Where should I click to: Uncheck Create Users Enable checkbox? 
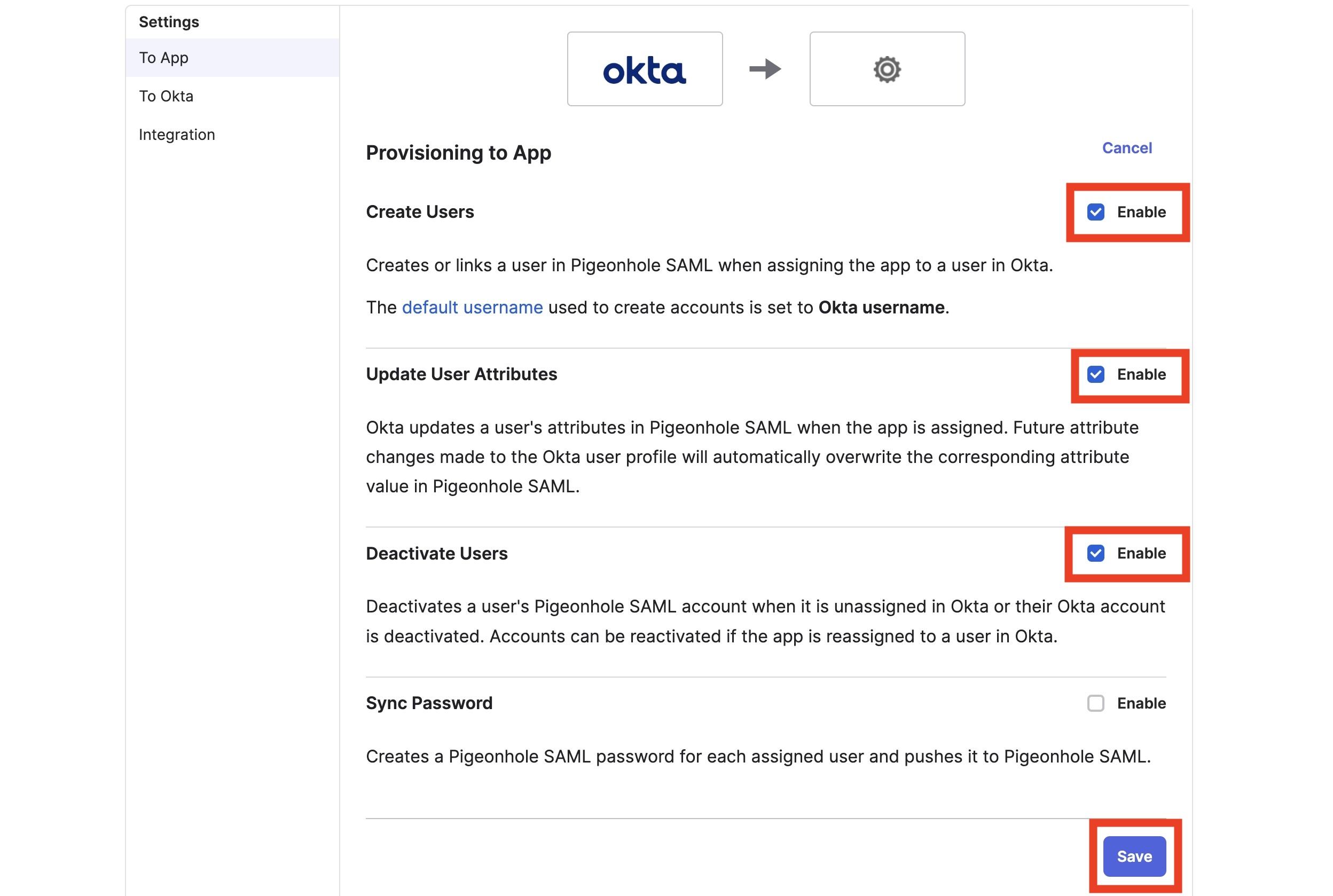[x=1095, y=212]
